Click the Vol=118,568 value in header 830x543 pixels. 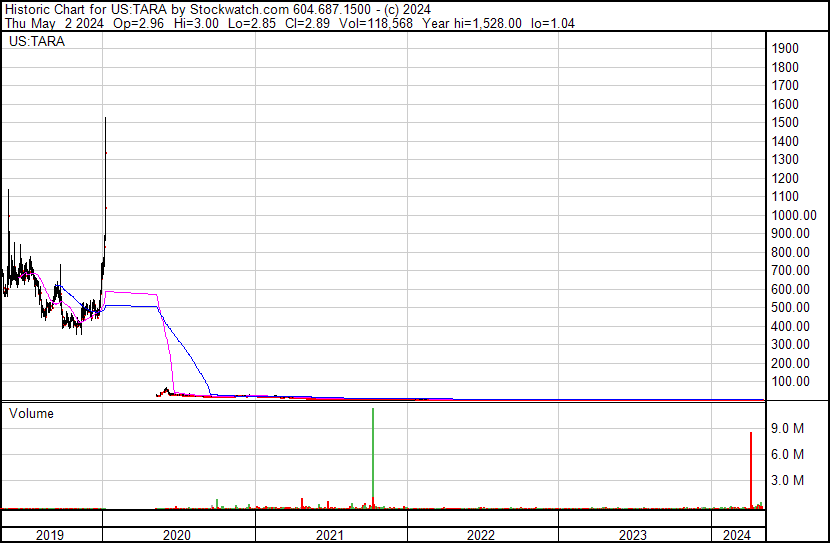(376, 23)
